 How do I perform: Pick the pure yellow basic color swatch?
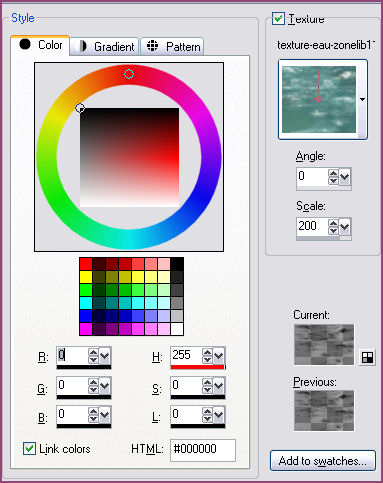pos(86,277)
